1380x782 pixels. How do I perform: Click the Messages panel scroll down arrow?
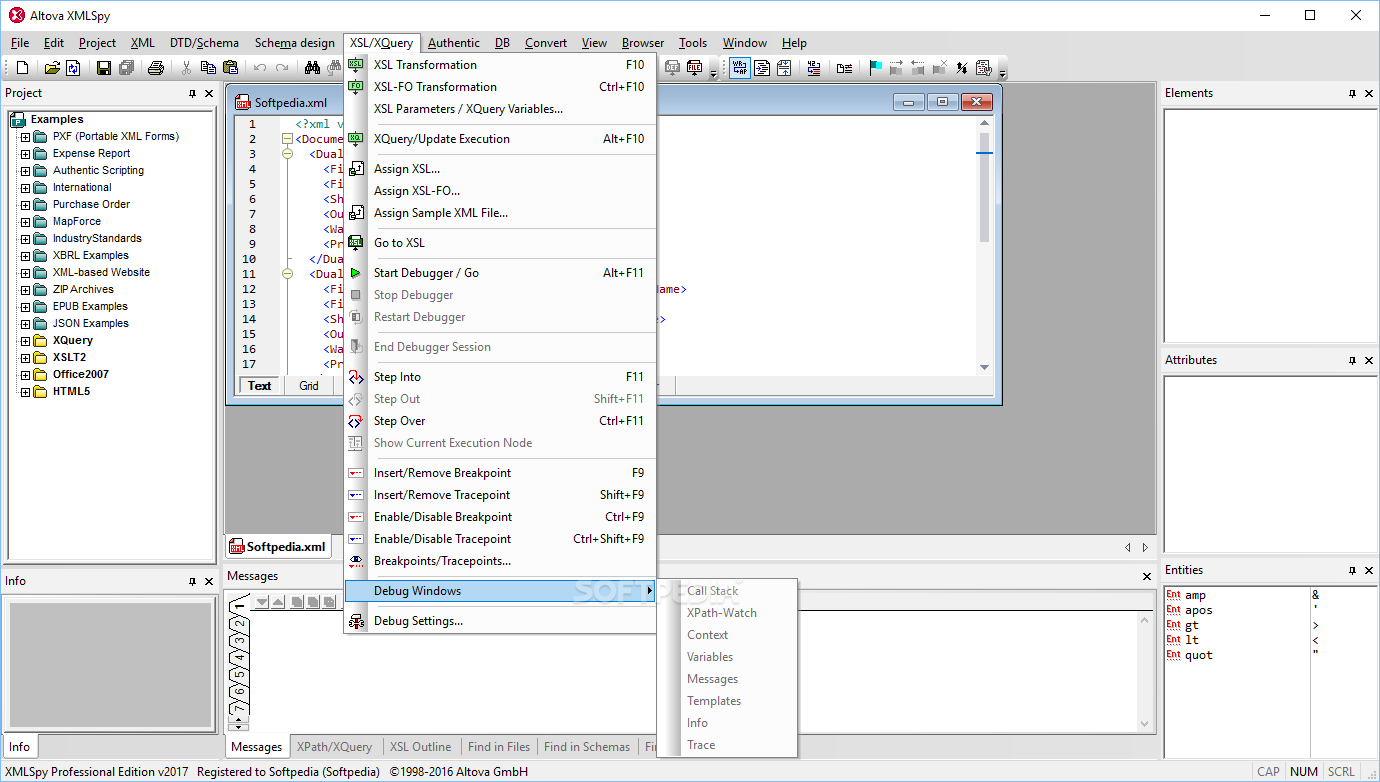tap(1145, 724)
